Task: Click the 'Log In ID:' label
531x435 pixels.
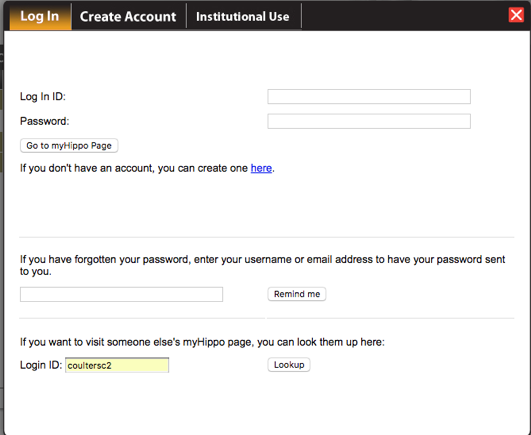Action: (43, 96)
